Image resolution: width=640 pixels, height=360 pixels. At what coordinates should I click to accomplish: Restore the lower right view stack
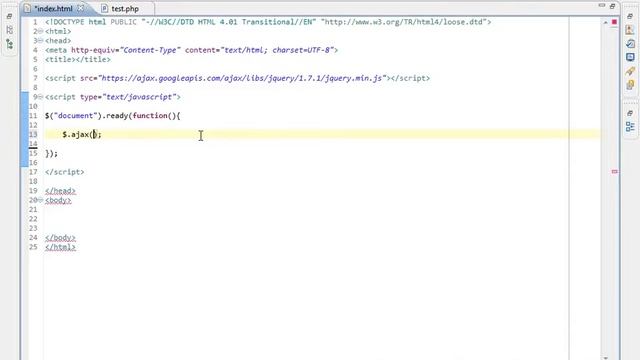[x=630, y=113]
